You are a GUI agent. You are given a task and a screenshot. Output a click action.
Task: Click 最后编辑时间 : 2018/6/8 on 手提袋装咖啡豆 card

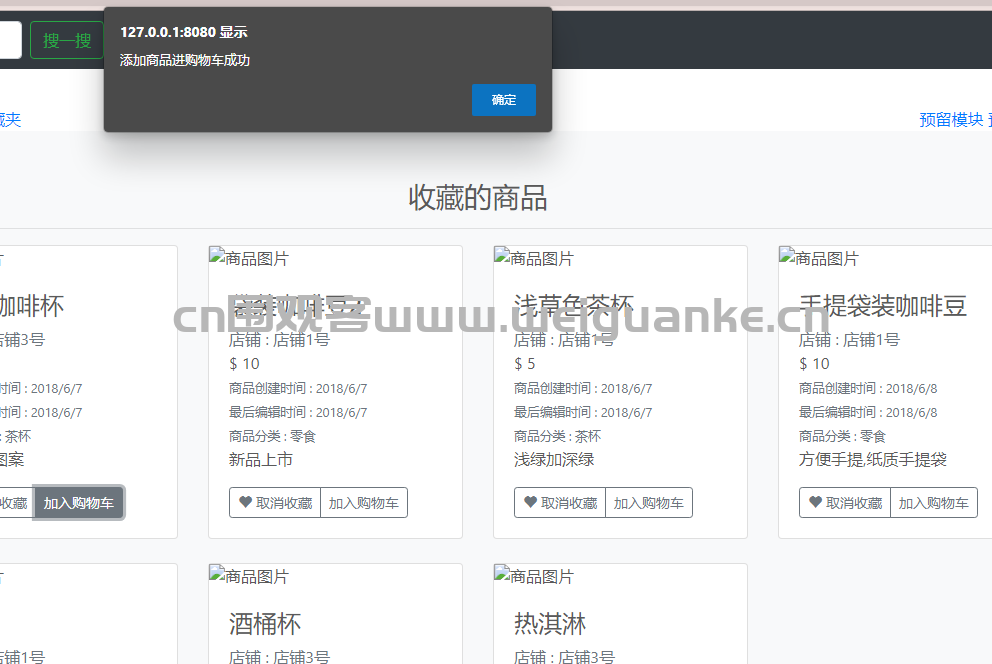pyautogui.click(x=868, y=412)
